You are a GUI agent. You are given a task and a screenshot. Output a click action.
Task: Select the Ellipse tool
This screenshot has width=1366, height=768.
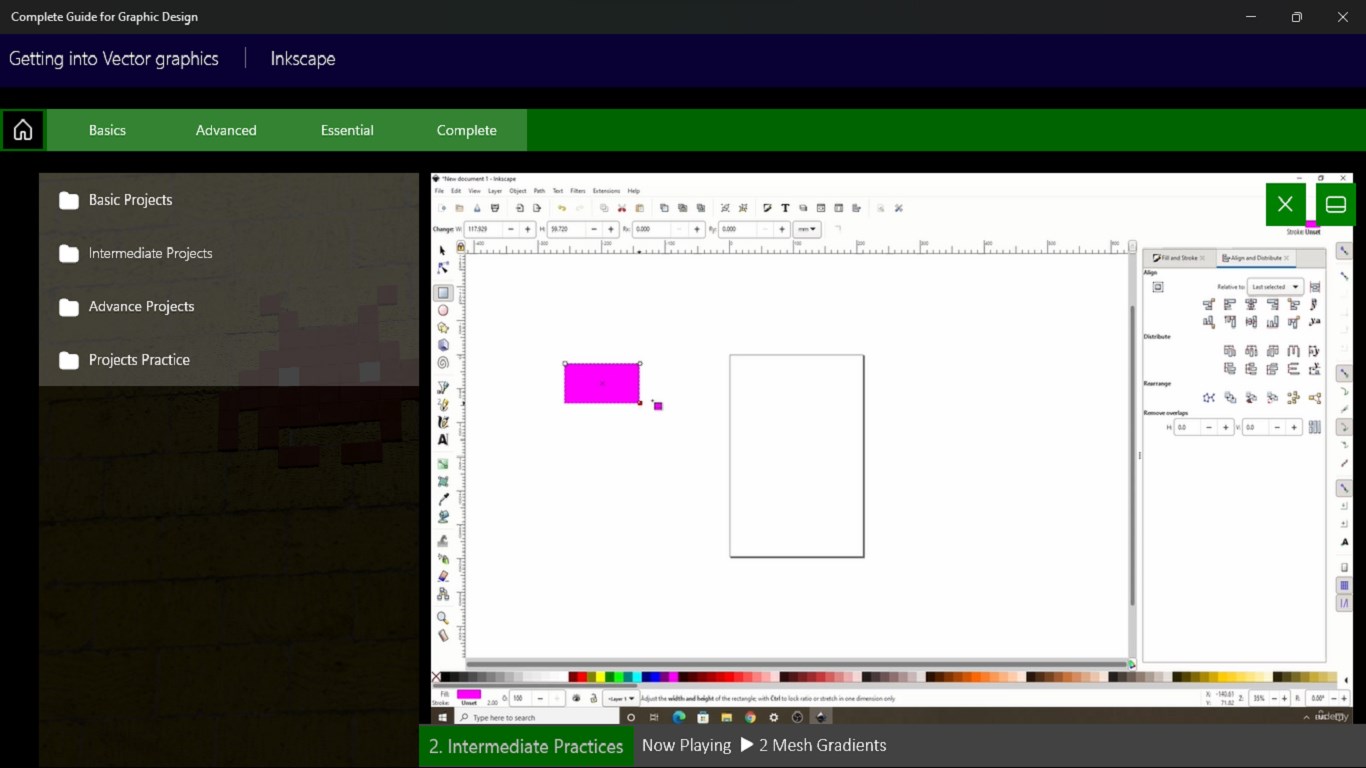pyautogui.click(x=443, y=311)
